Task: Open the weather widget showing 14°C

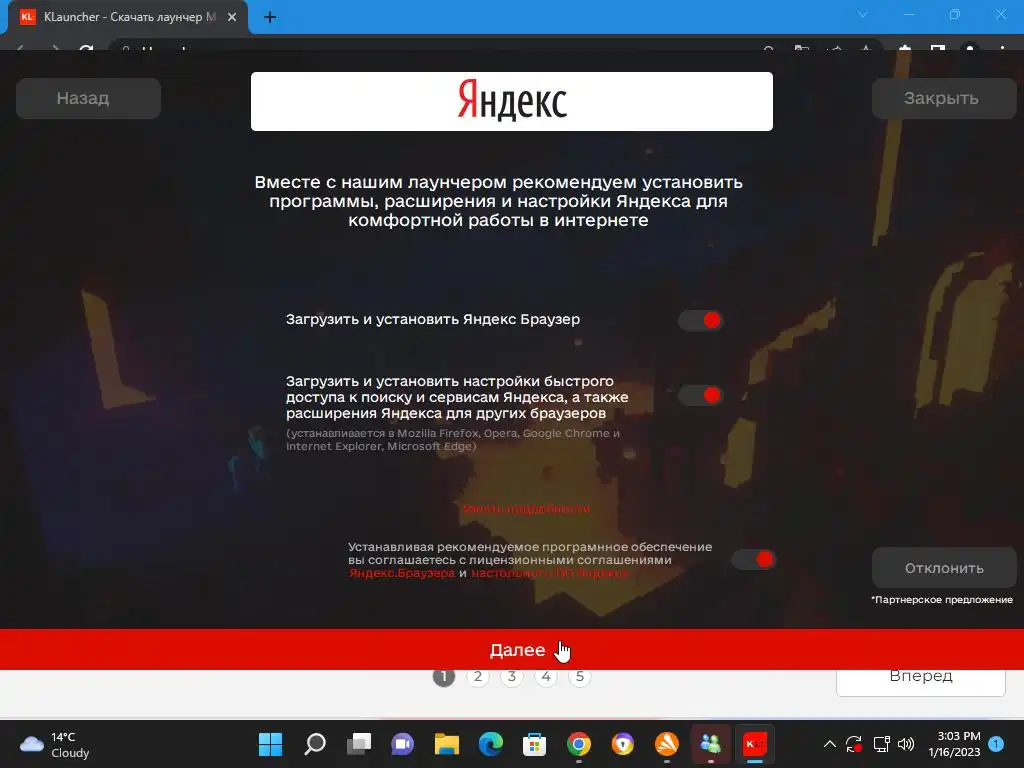Action: pos(55,744)
